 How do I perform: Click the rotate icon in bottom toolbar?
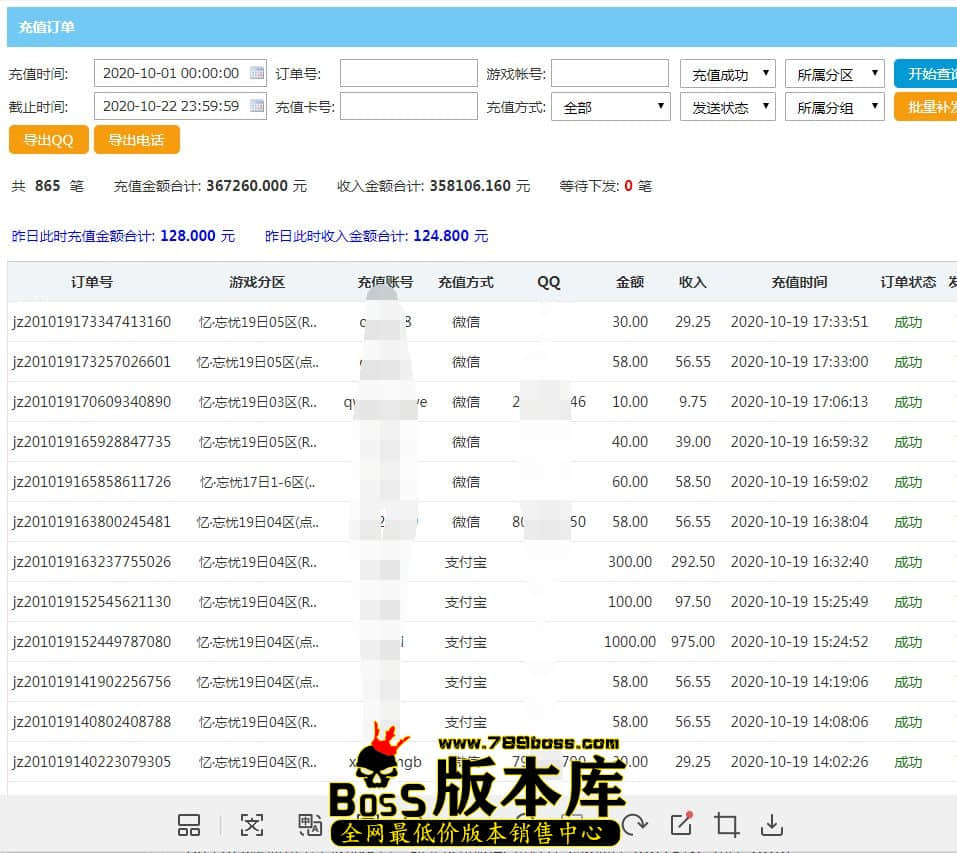634,825
